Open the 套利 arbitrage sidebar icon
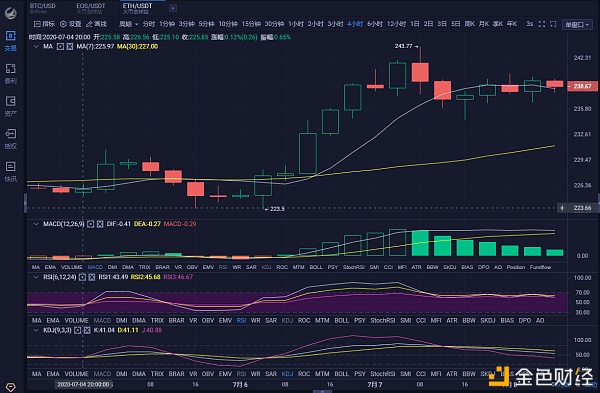 (x=10, y=73)
